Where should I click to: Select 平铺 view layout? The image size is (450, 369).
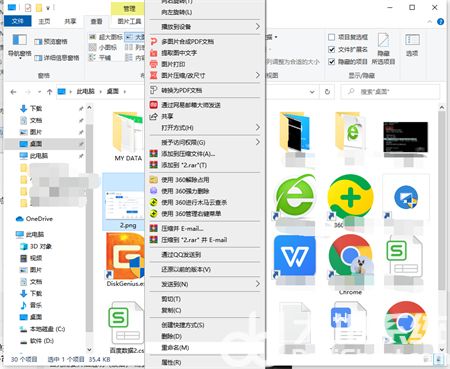pos(100,58)
